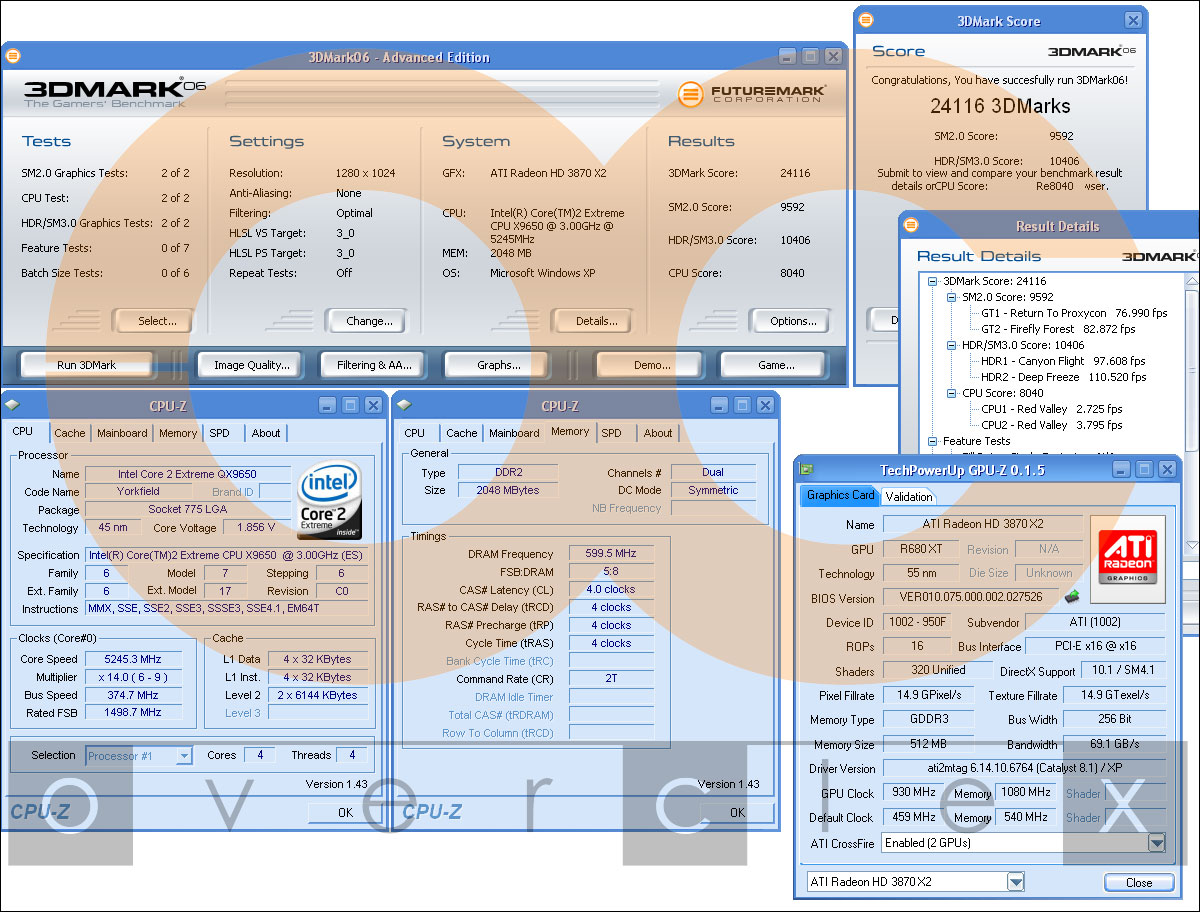Select HDR1 - Canyon Flight row
1200x912 pixels.
point(1063,361)
